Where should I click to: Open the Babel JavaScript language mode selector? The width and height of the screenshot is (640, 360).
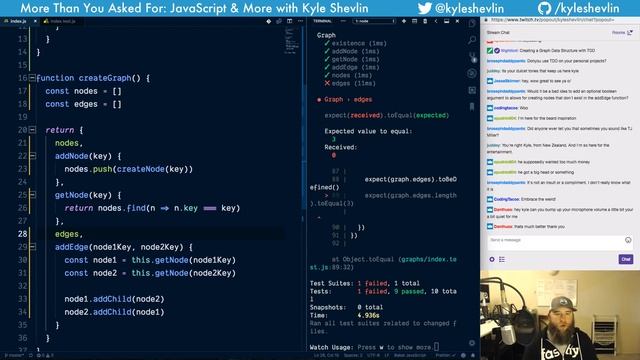point(410,356)
